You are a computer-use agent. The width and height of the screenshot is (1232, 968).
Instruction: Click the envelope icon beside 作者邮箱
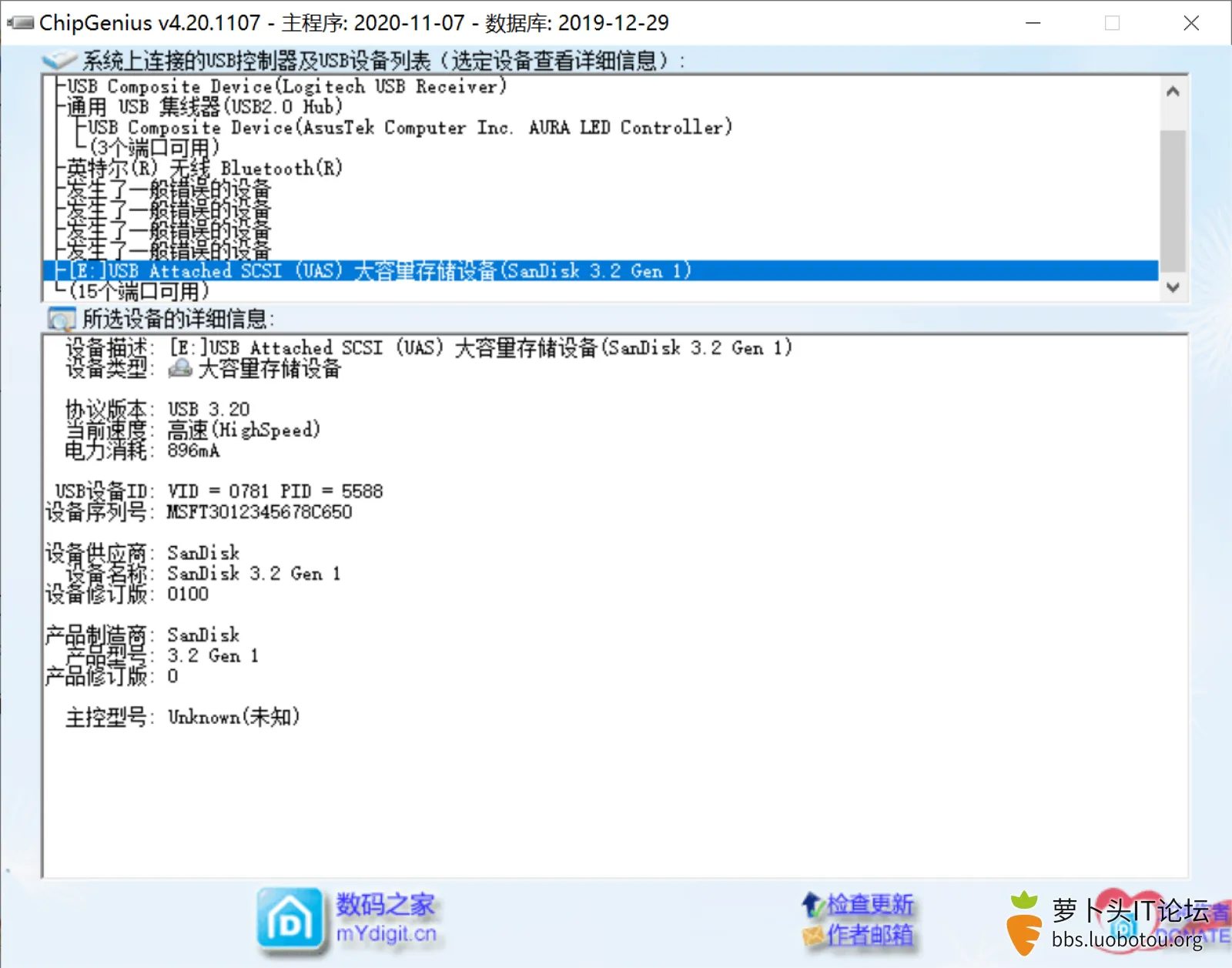tap(813, 936)
